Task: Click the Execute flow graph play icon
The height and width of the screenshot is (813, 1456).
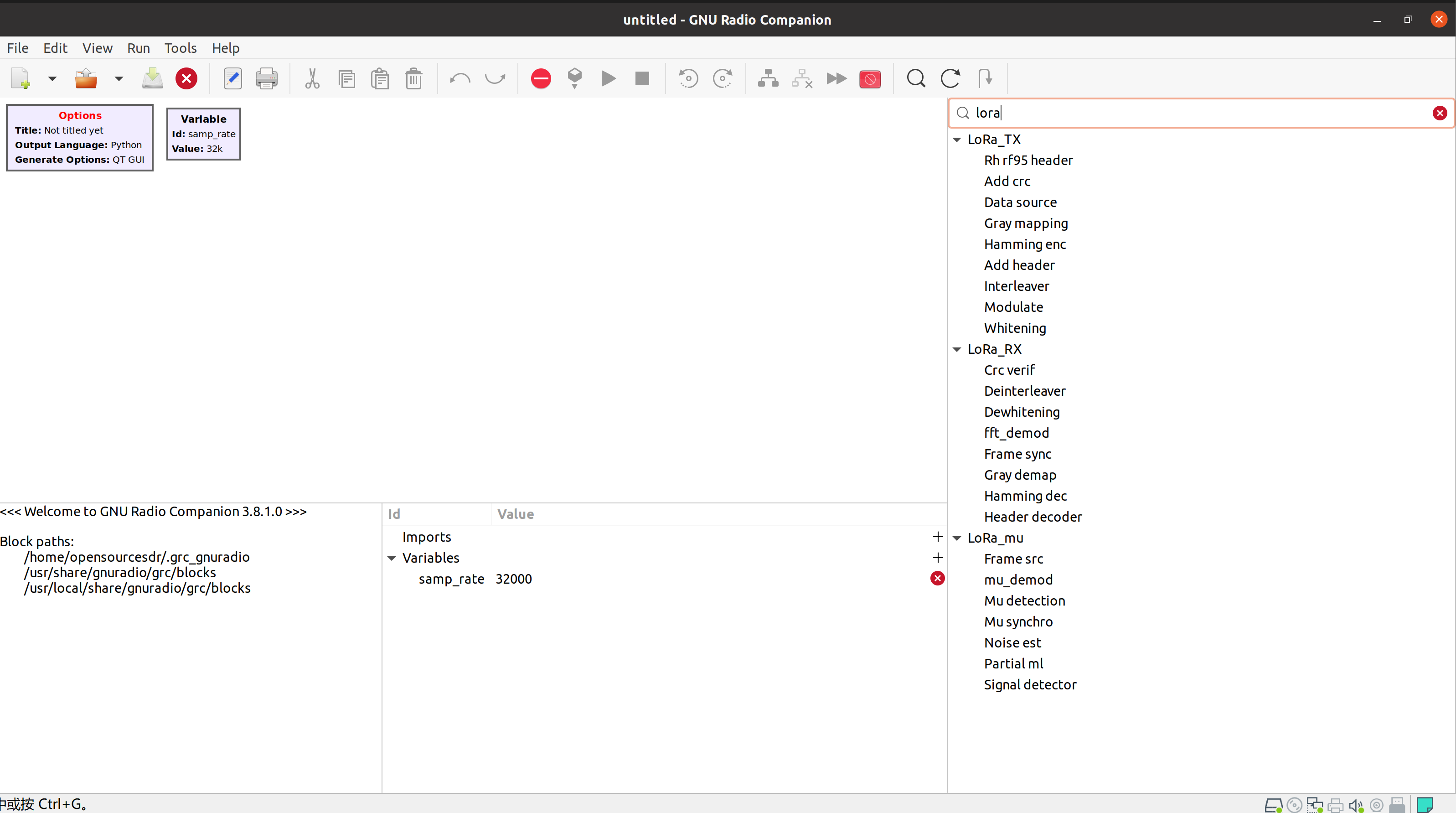Action: (x=608, y=78)
